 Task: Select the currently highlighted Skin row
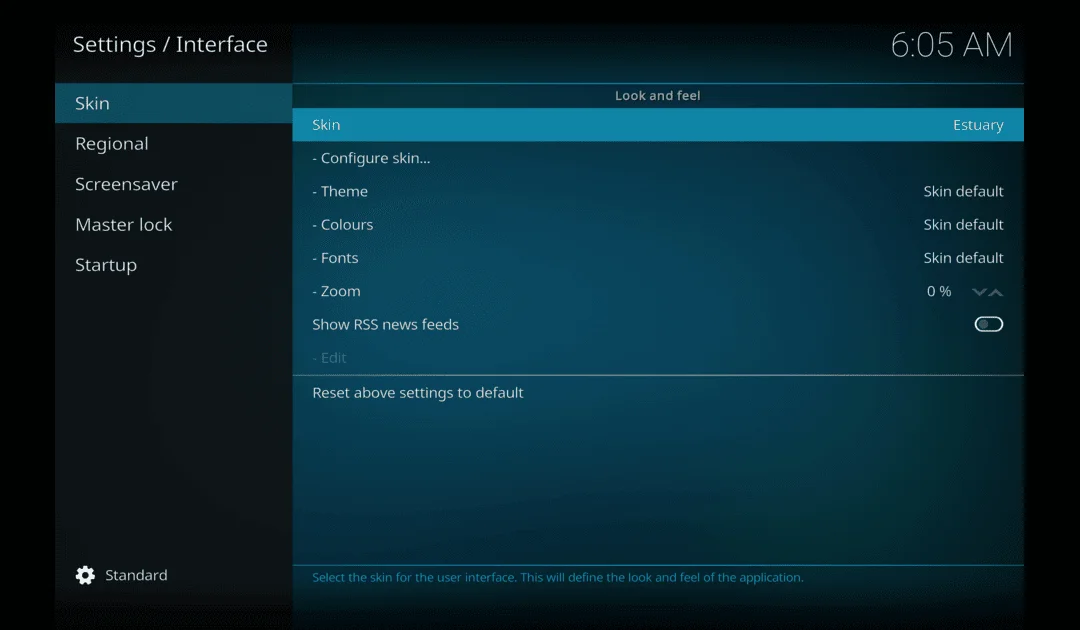click(x=657, y=124)
